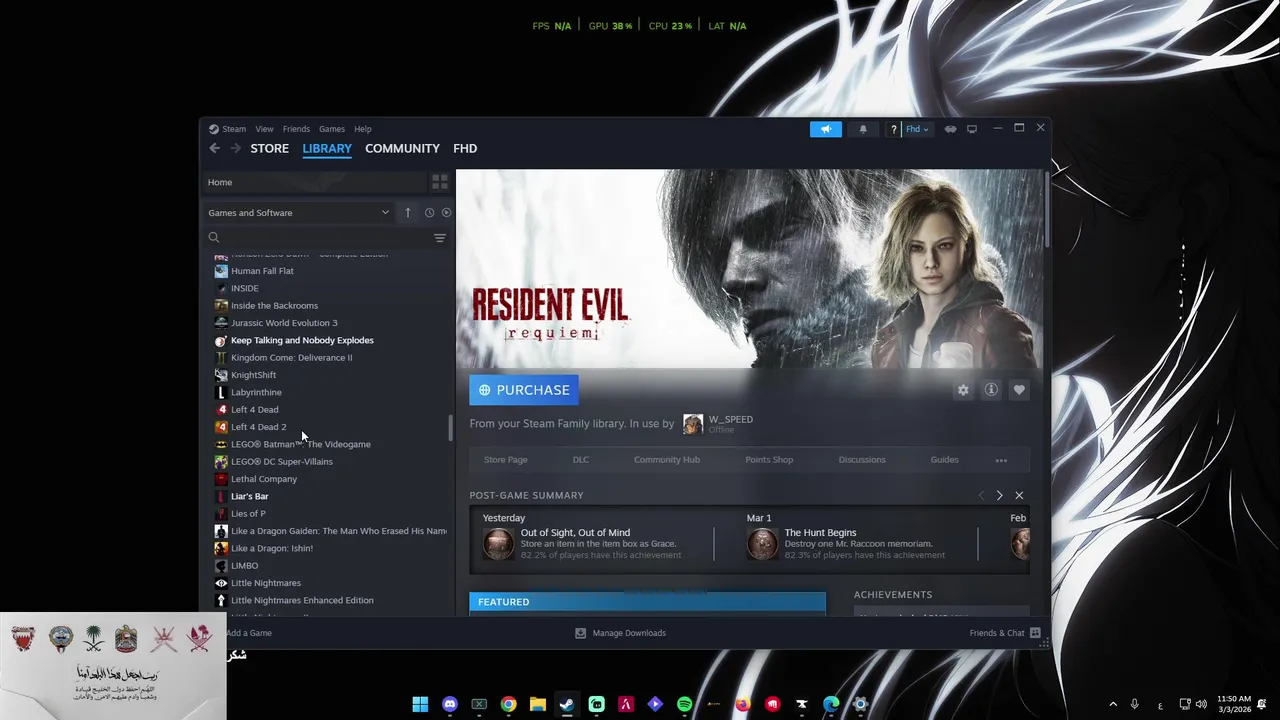The height and width of the screenshot is (720, 1280).
Task: Open Guides link
Action: (x=944, y=460)
